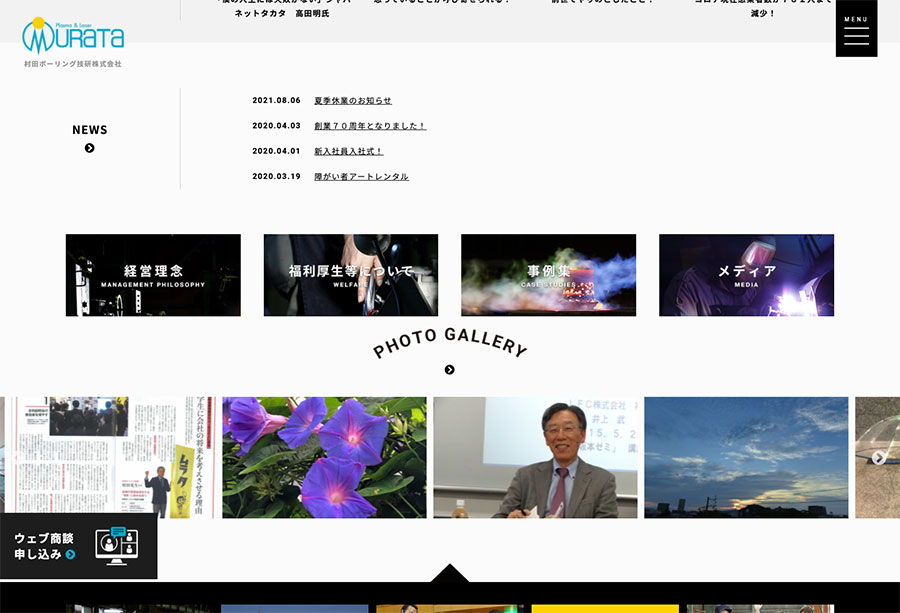The width and height of the screenshot is (900, 613).
Task: Open the NEWS heading link
Action: click(90, 130)
